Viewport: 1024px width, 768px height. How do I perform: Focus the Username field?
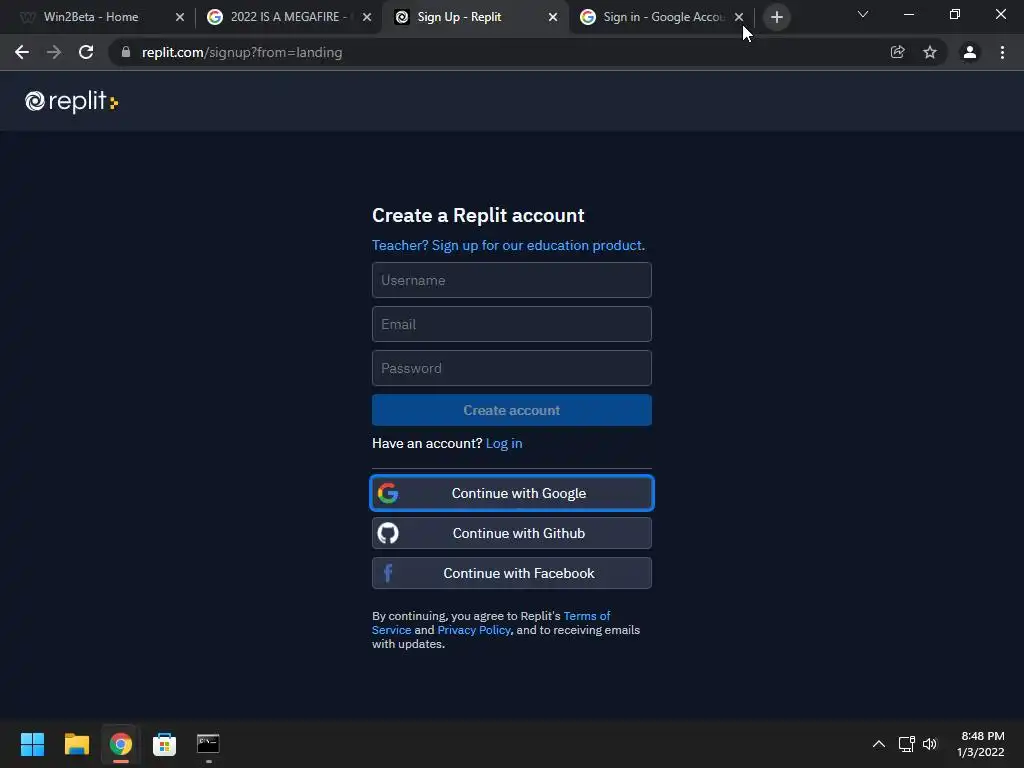point(511,280)
